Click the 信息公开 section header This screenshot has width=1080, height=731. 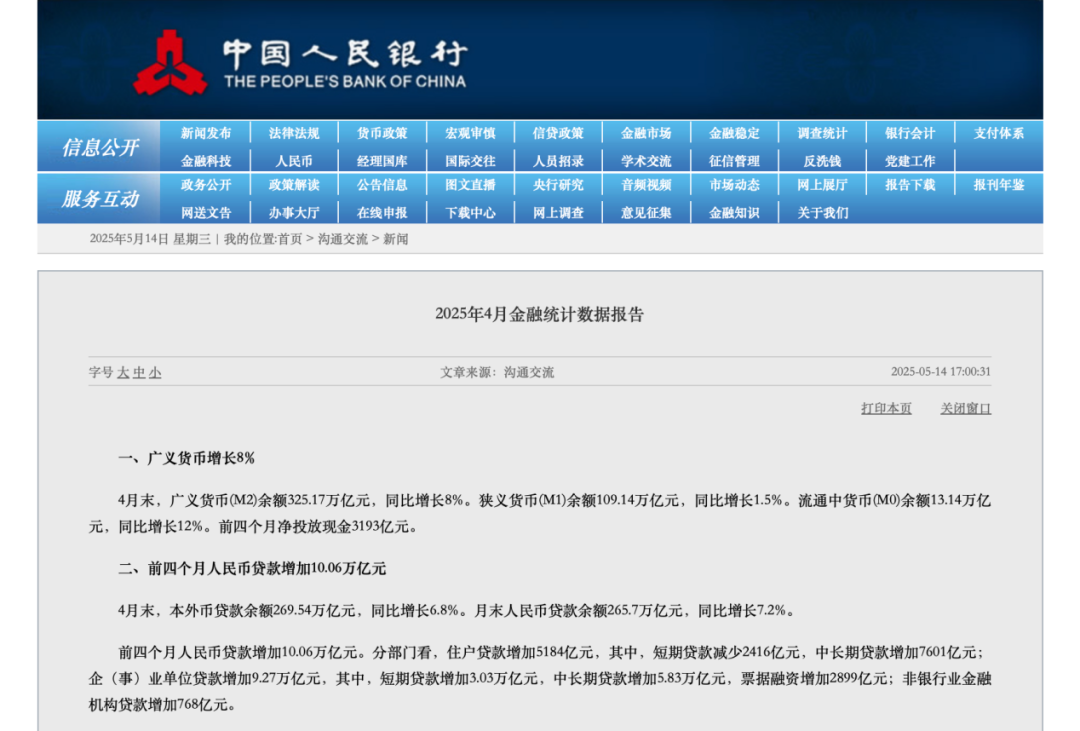[99, 147]
